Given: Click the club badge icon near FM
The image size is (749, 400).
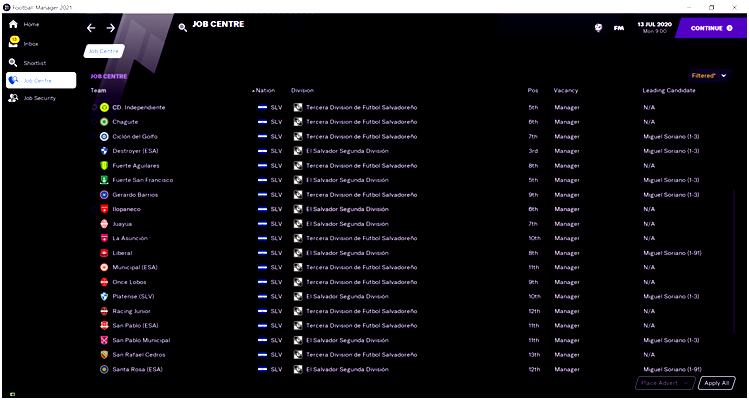Looking at the screenshot, I should (598, 28).
